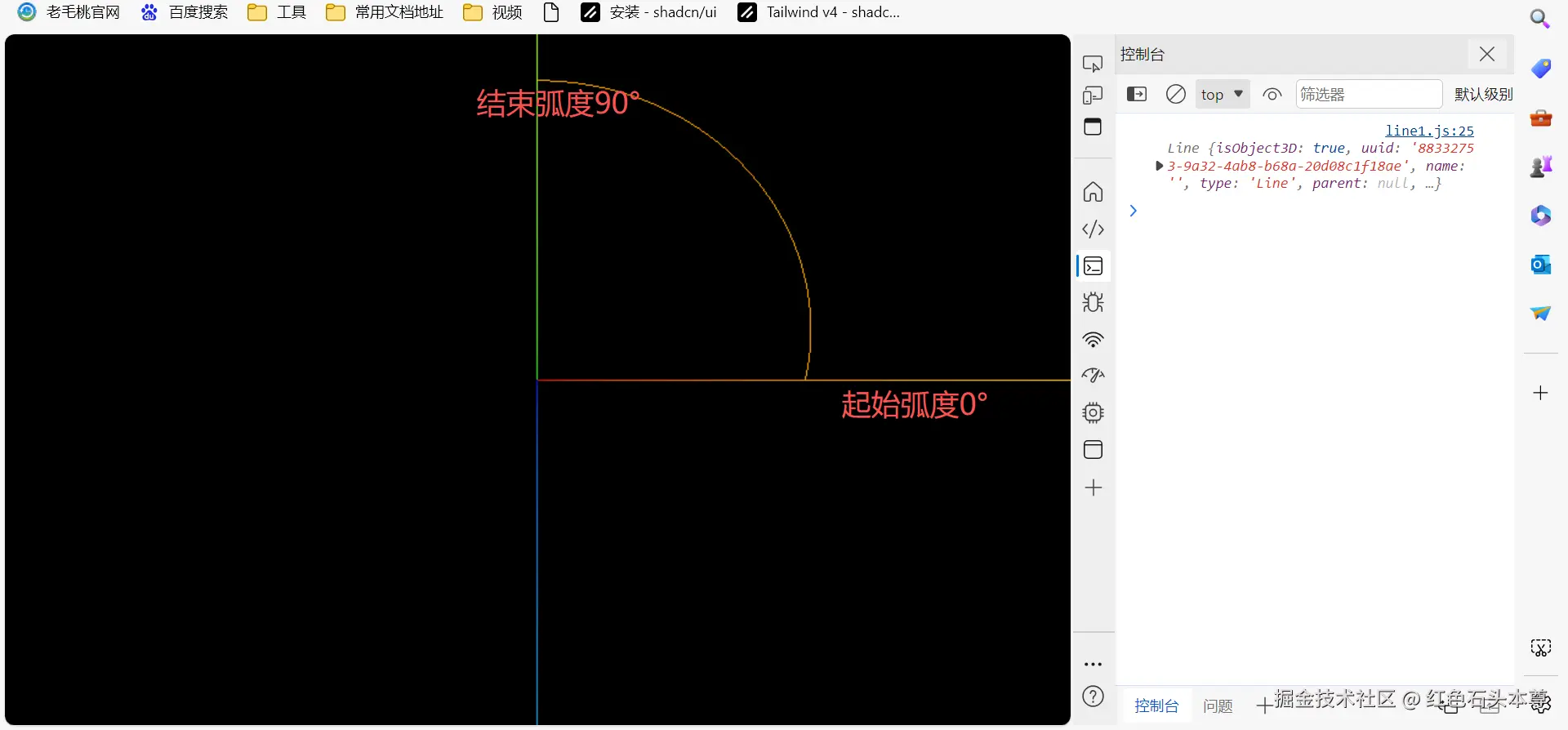Viewport: 1568px width, 730px height.
Task: Focus the console prompt chevron
Action: 1134,211
